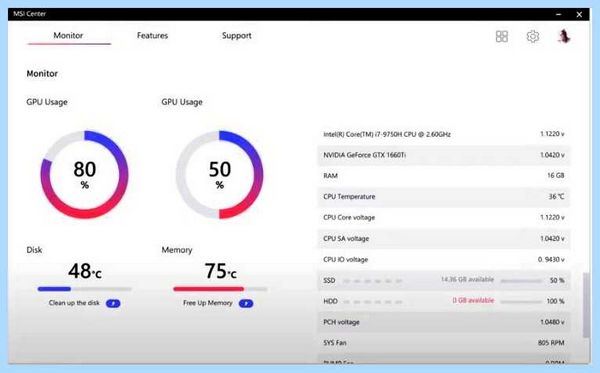The image size is (600, 373).
Task: Switch to the Monitor tab
Action: [68, 36]
